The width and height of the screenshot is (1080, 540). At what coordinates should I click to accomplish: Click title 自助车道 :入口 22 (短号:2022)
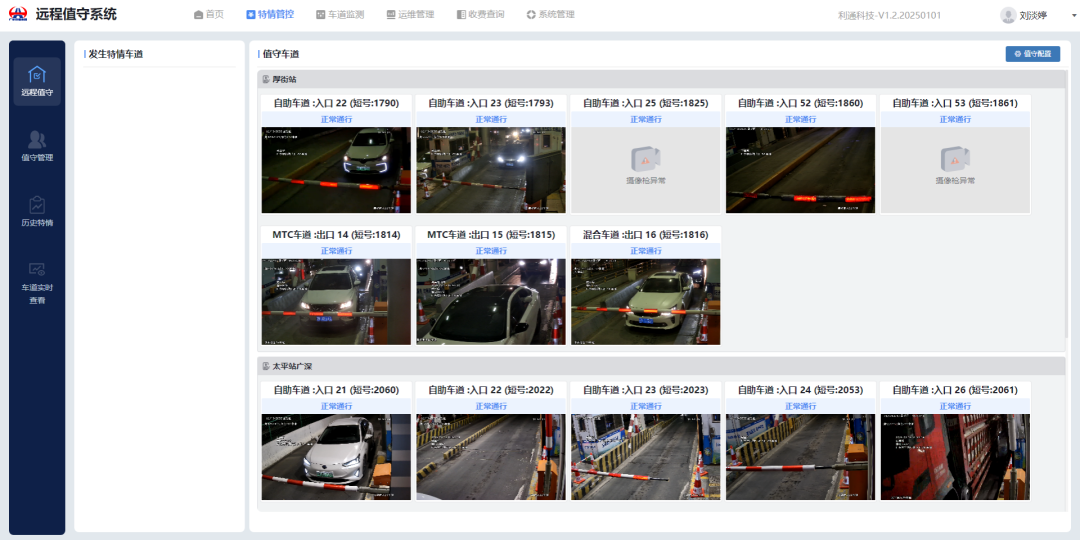pos(490,391)
